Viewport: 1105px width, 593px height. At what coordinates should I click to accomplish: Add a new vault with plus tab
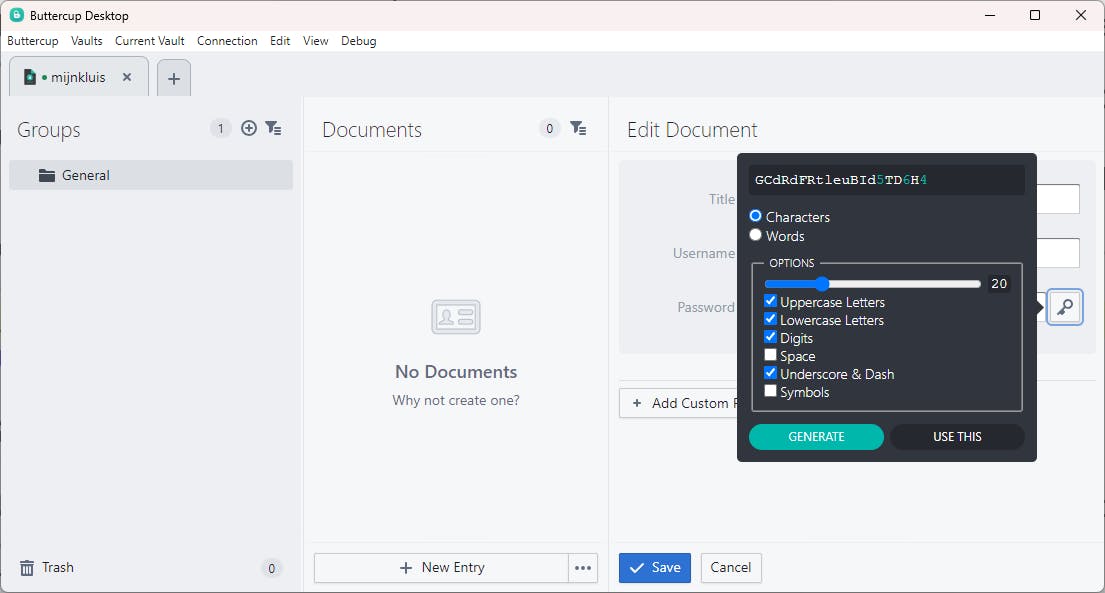coord(174,78)
